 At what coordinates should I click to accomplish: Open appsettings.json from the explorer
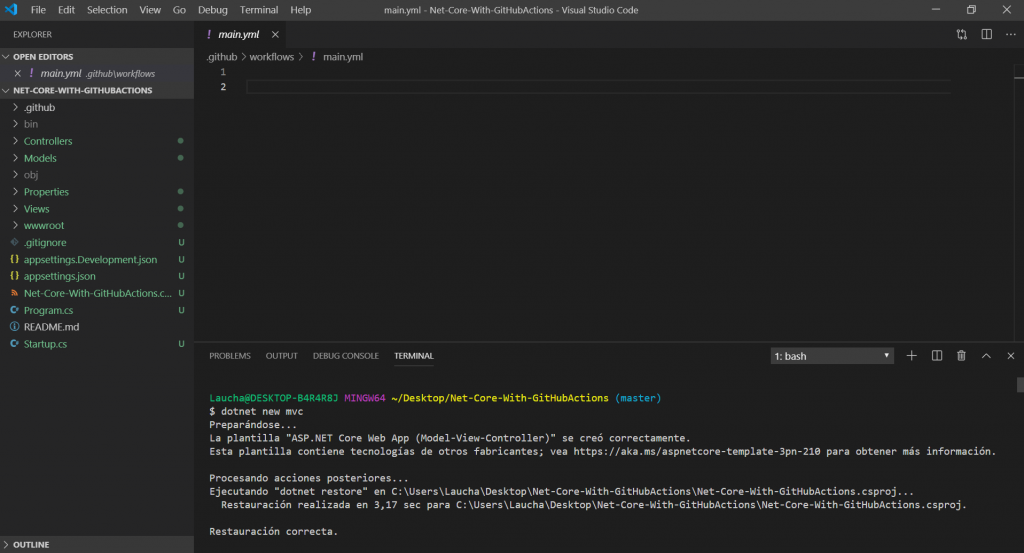pos(59,276)
